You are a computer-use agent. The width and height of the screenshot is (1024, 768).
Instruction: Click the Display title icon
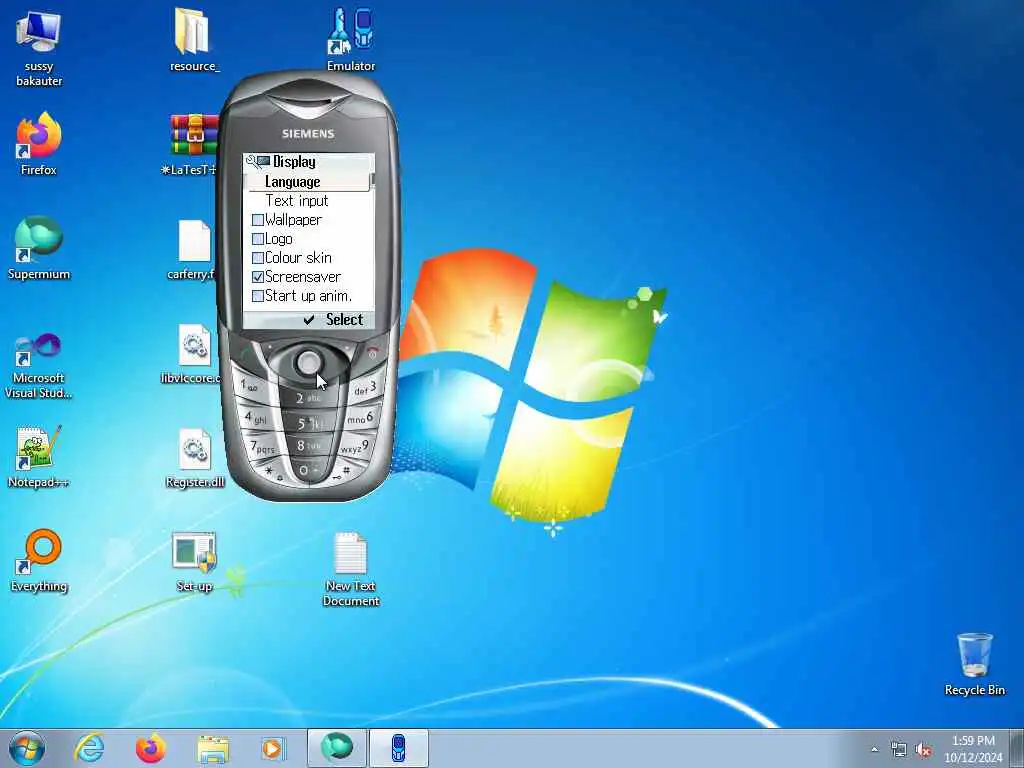[x=258, y=161]
